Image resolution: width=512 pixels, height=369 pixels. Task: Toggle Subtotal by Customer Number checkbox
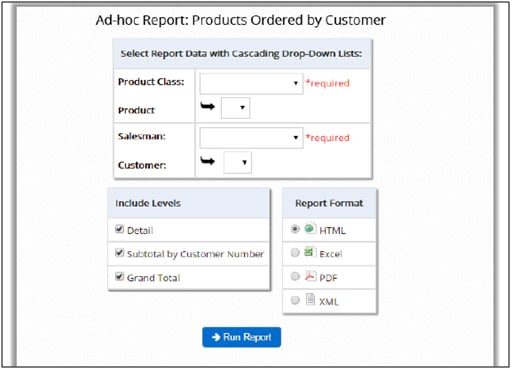point(119,253)
